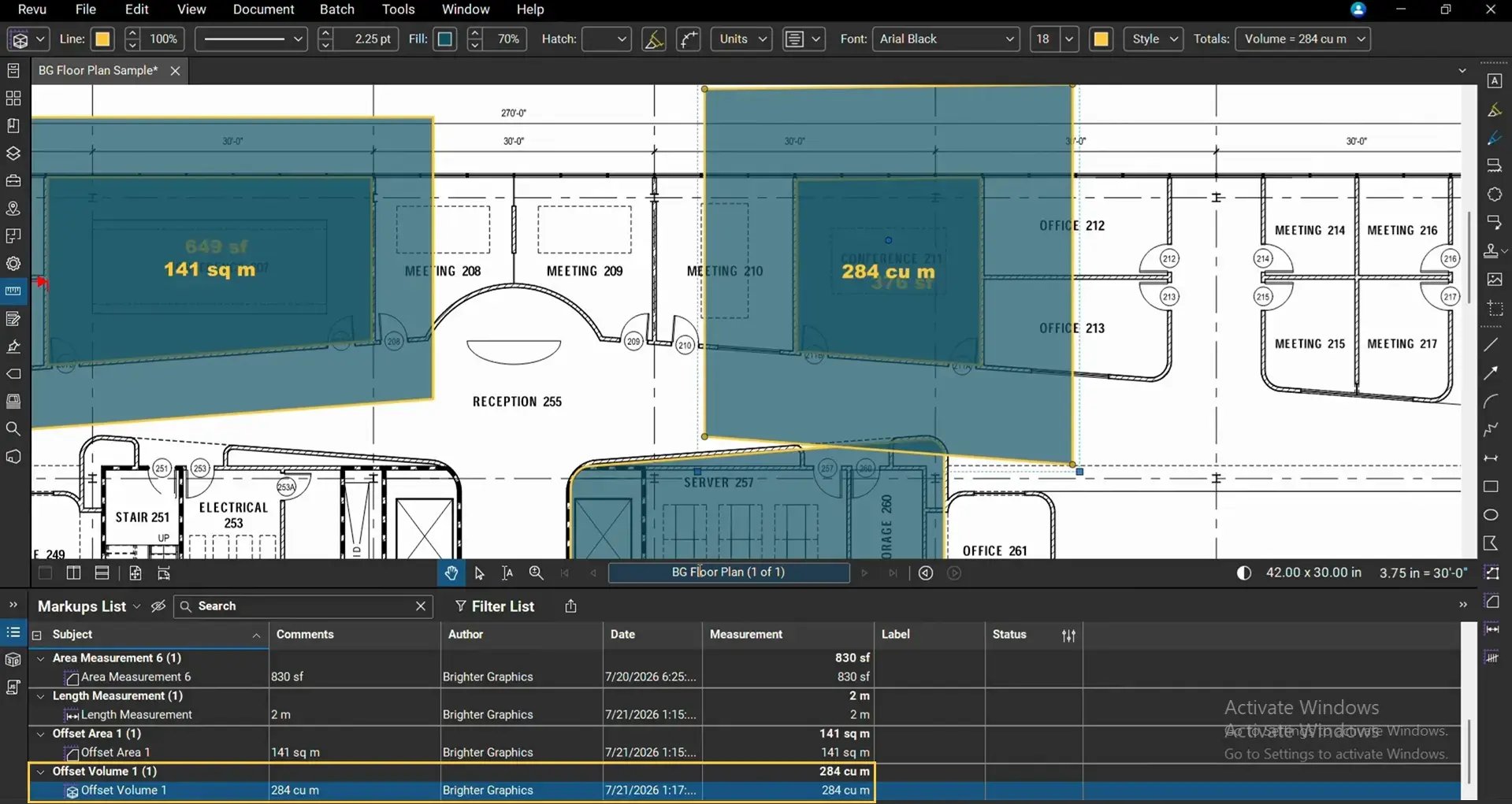Open the Totals Volume dropdown
This screenshot has height=804, width=1512.
[x=1302, y=39]
